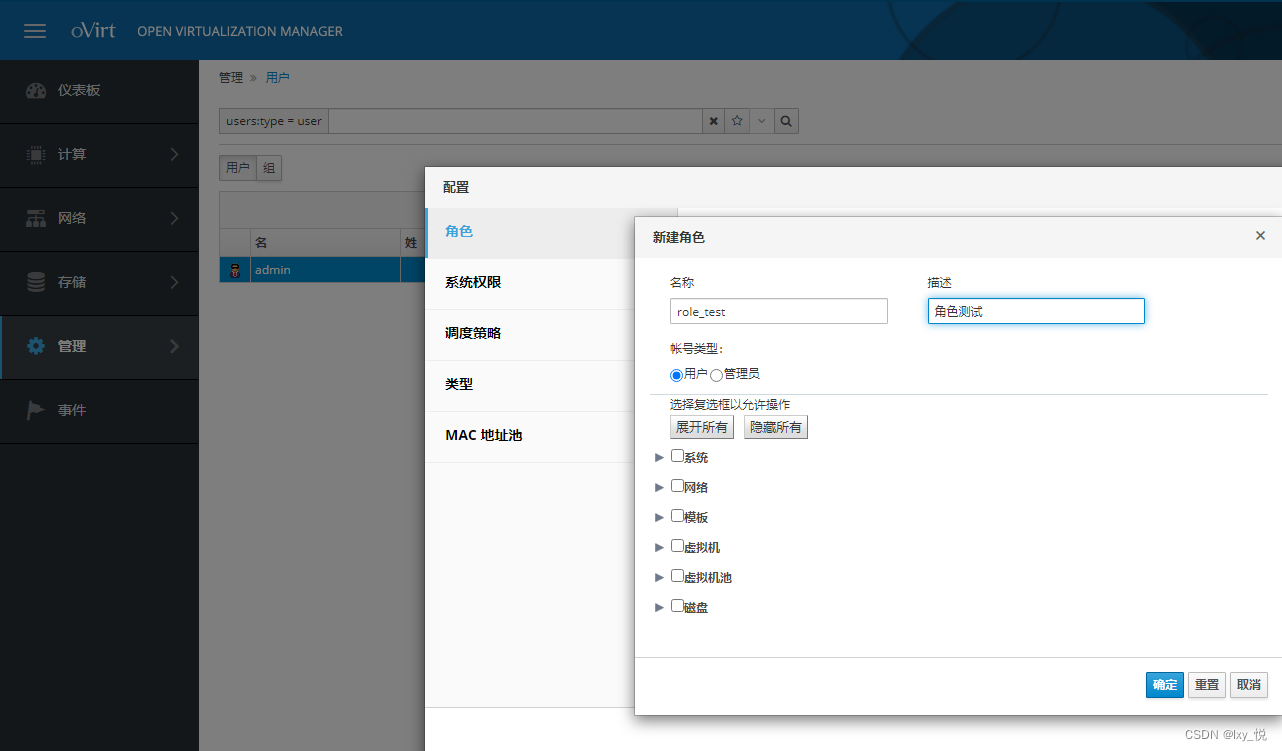Viewport: 1282px width, 751px height.
Task: Confirm role creation with 确定 button
Action: [x=1164, y=685]
